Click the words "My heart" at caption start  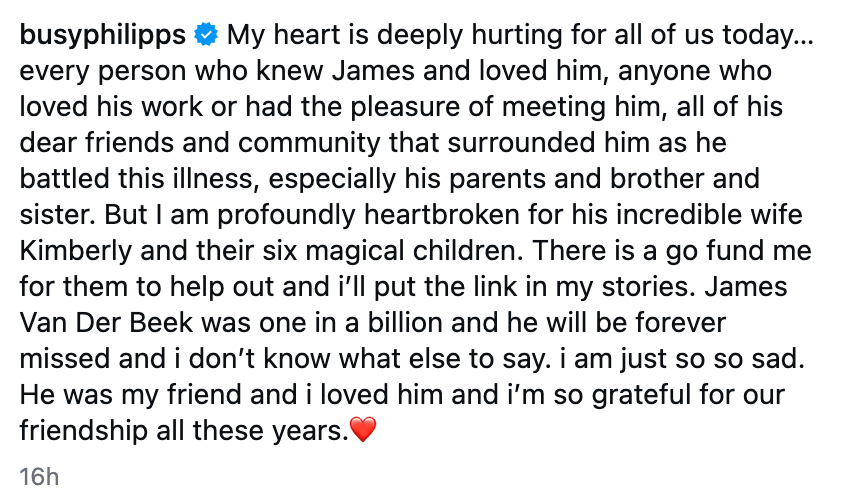(274, 36)
